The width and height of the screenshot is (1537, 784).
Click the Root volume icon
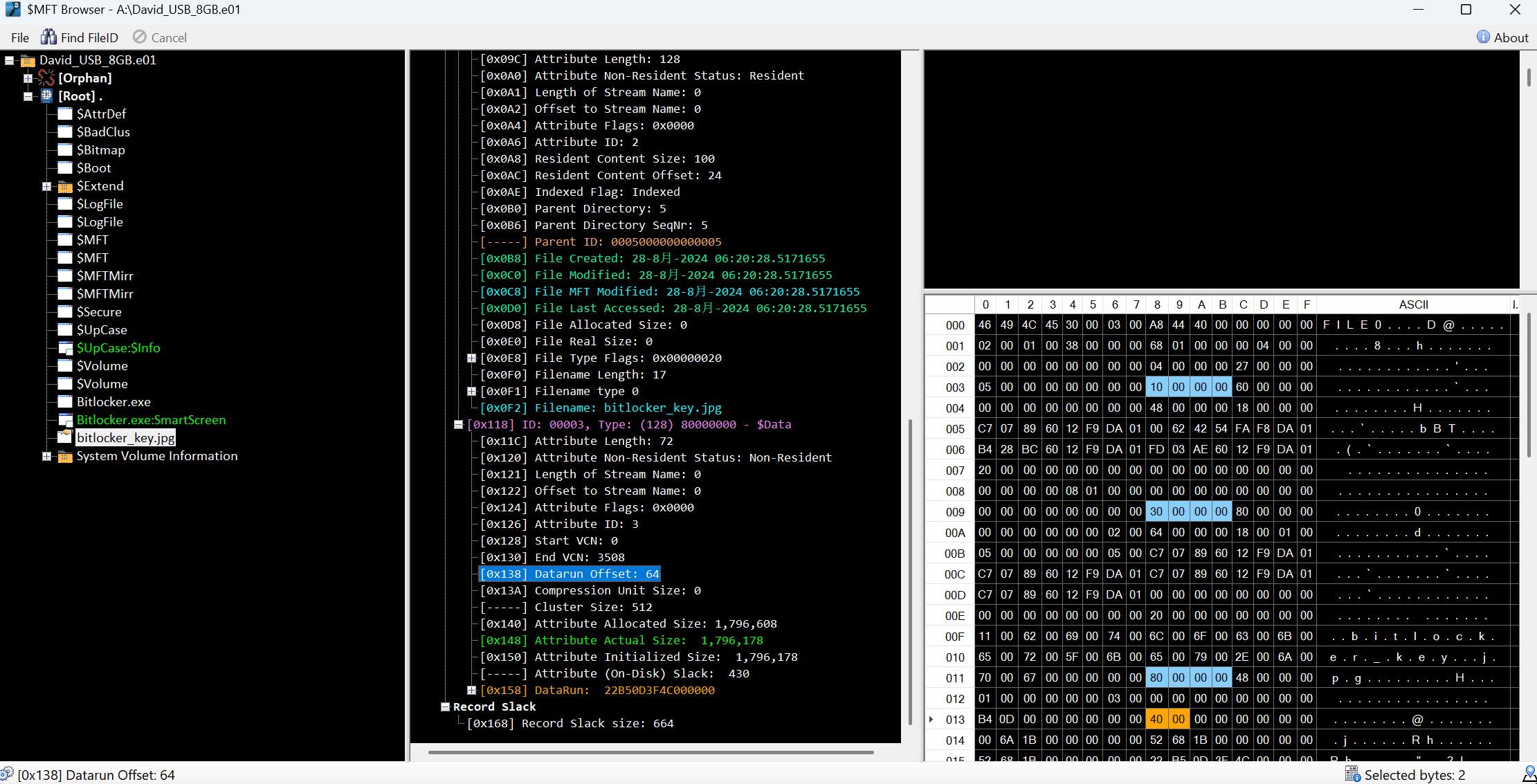click(x=46, y=96)
